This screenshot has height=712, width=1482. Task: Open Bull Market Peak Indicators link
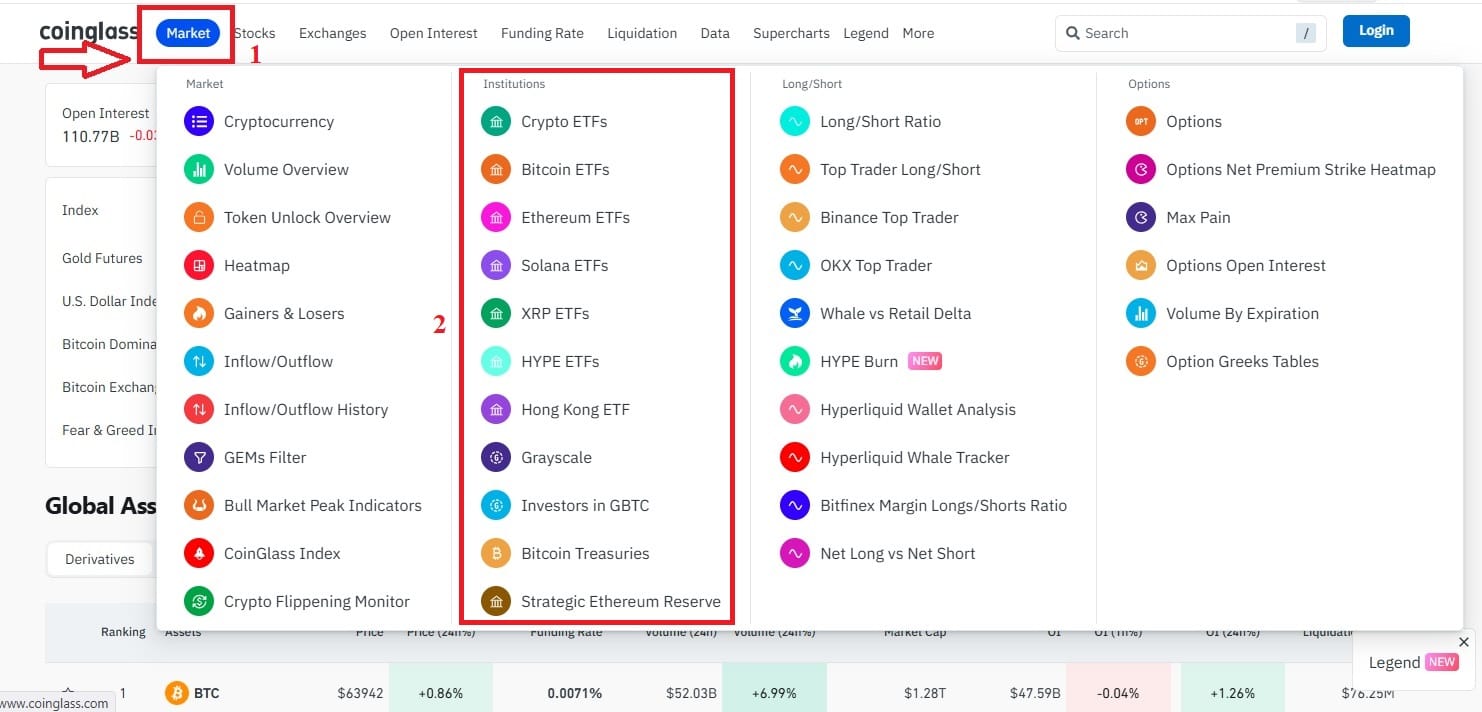(323, 506)
